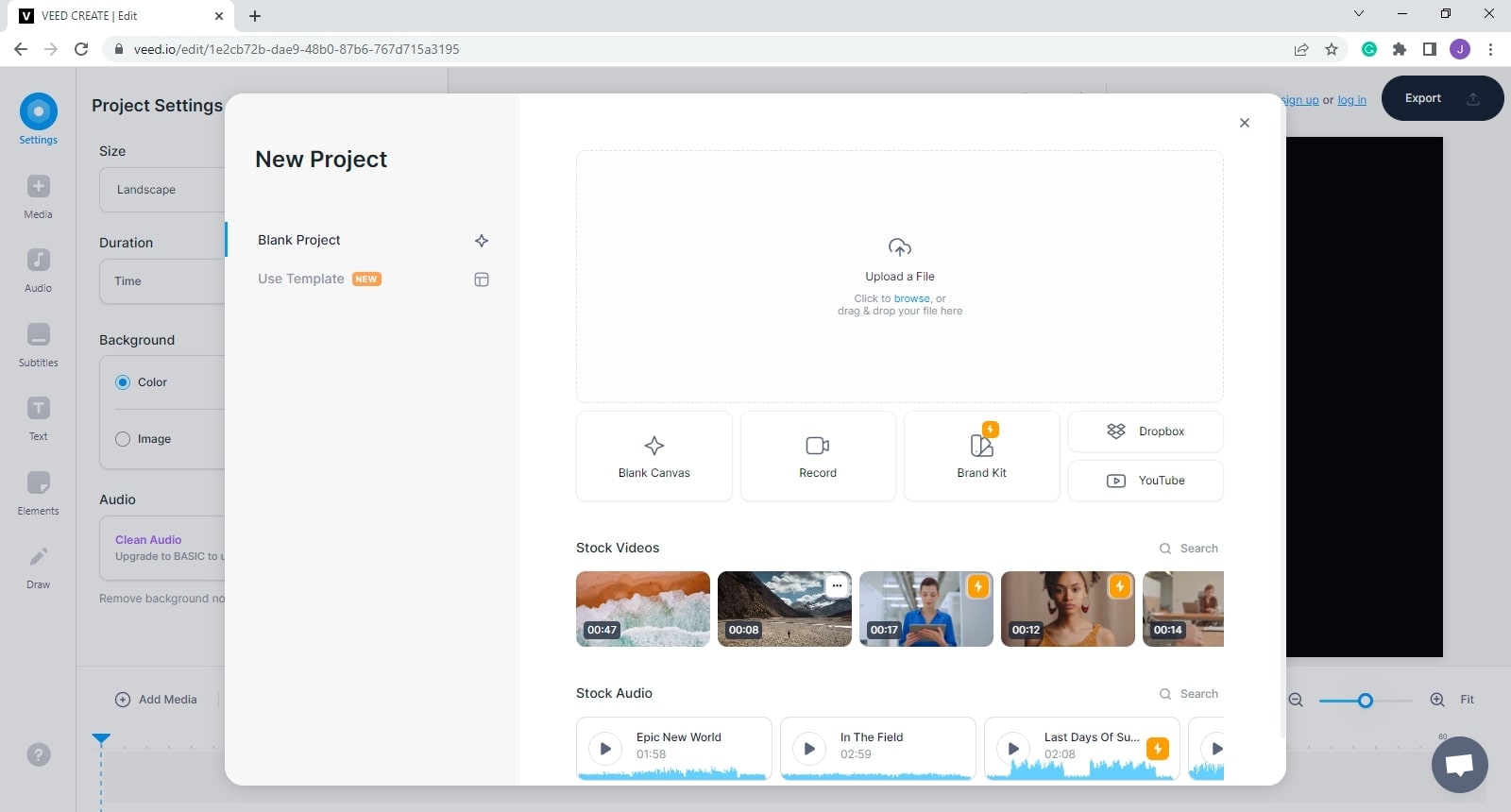Open the Grammarly extension icon
Screen dimensions: 1511x812
1368,49
